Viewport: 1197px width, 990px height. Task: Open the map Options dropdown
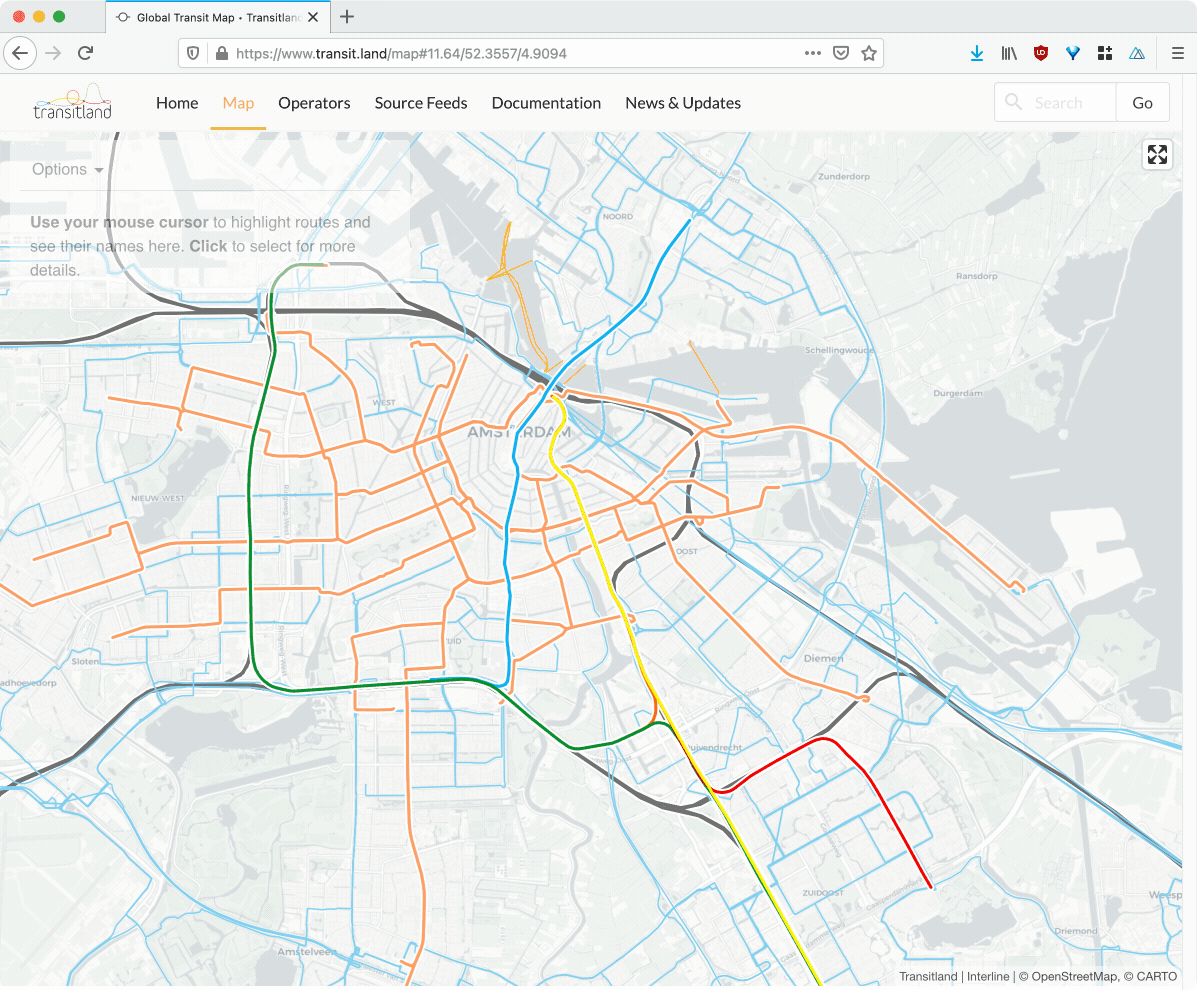pos(66,169)
